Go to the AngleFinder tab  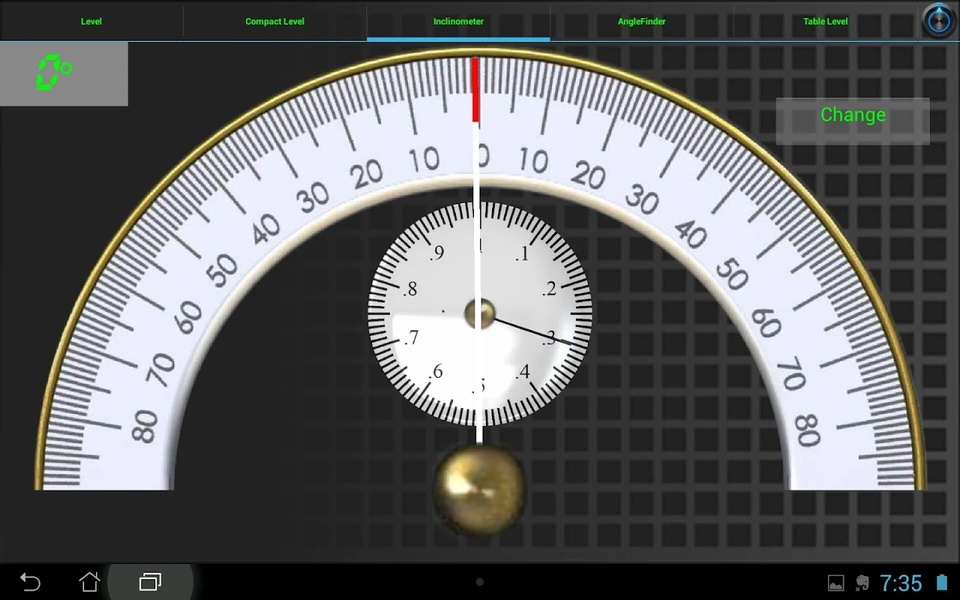(641, 21)
